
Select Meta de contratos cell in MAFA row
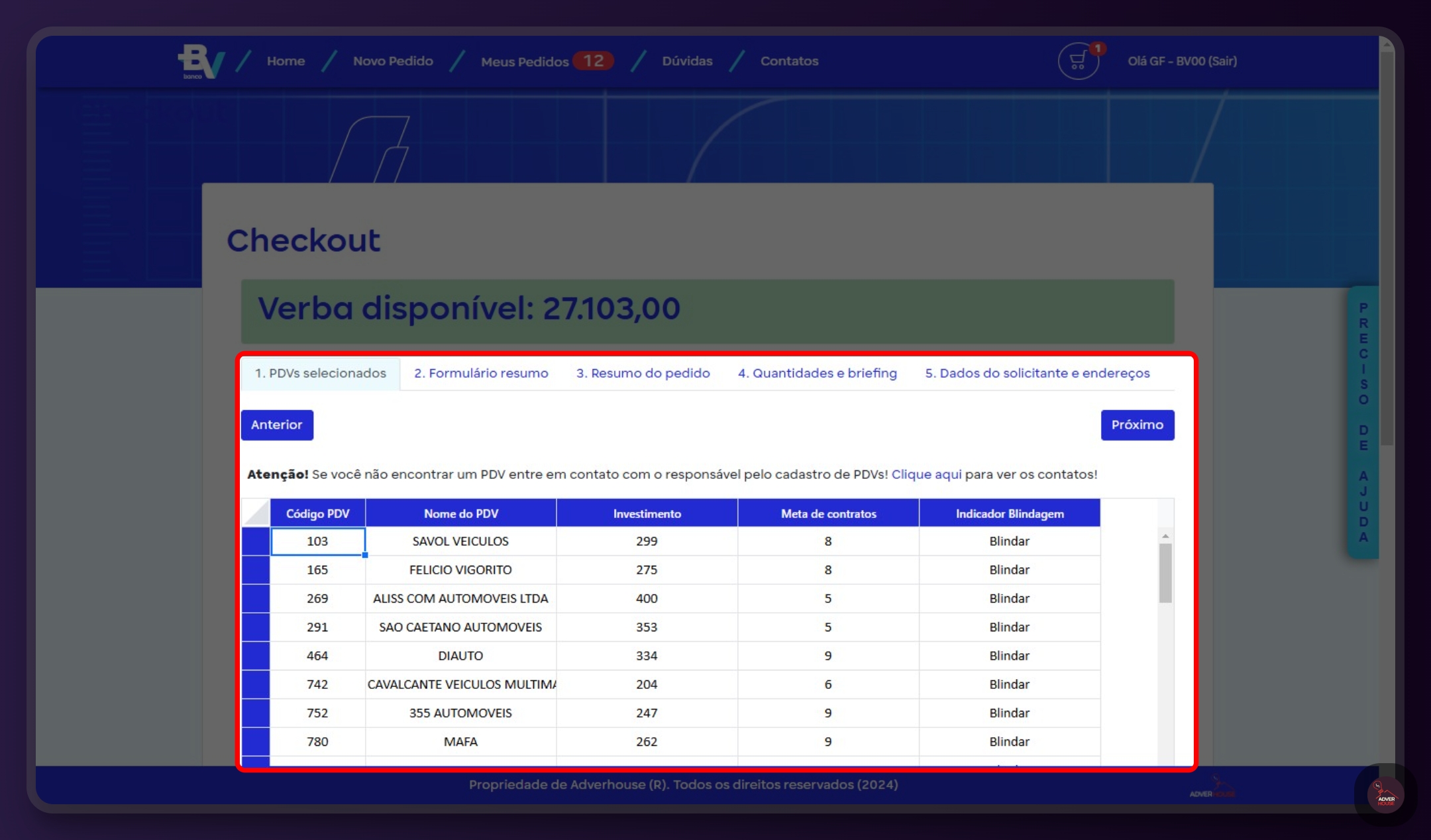[x=828, y=741]
